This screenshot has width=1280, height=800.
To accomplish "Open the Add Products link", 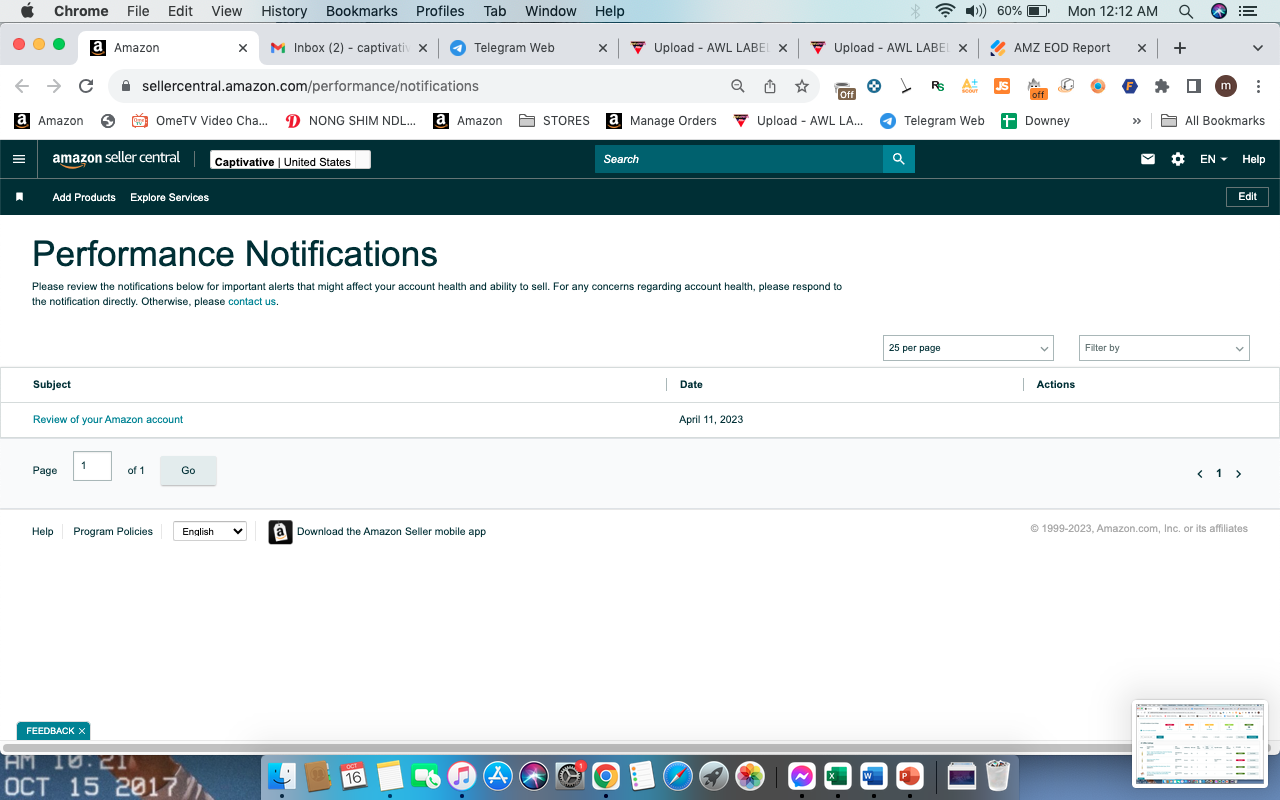I will pos(84,197).
